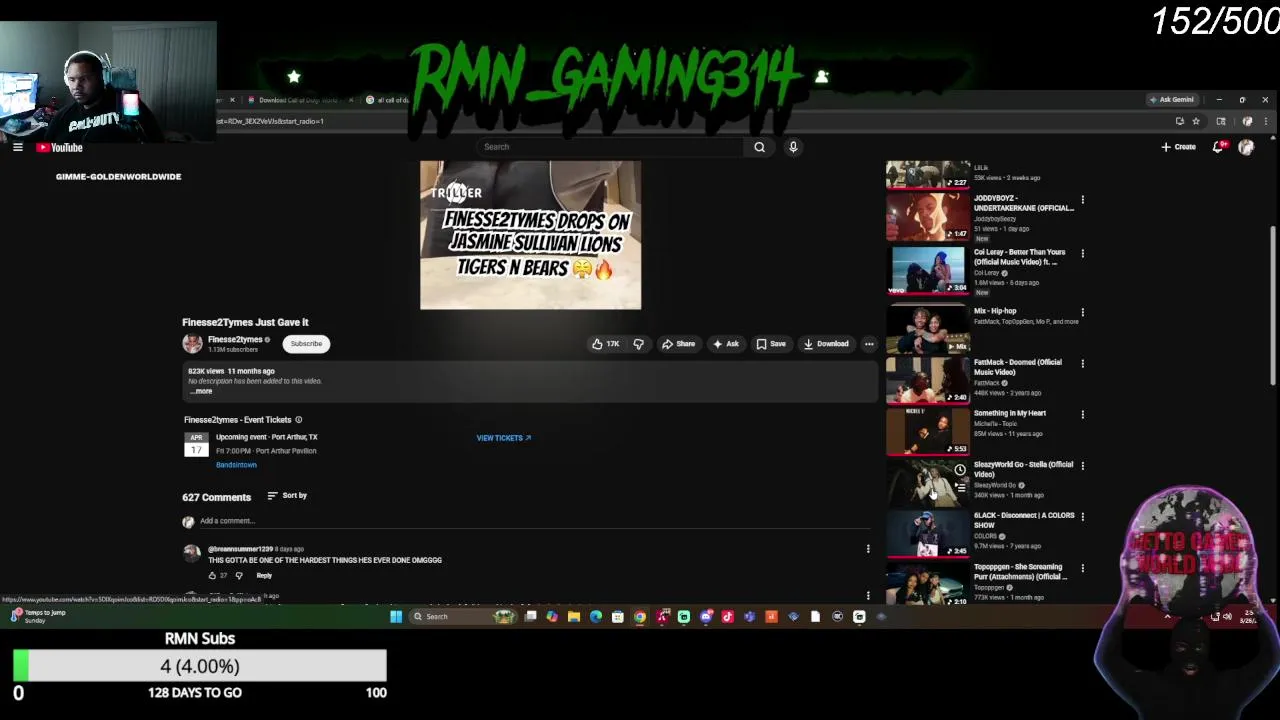Open volume control in system tray
Image resolution: width=1280 pixels, height=720 pixels.
1227,617
